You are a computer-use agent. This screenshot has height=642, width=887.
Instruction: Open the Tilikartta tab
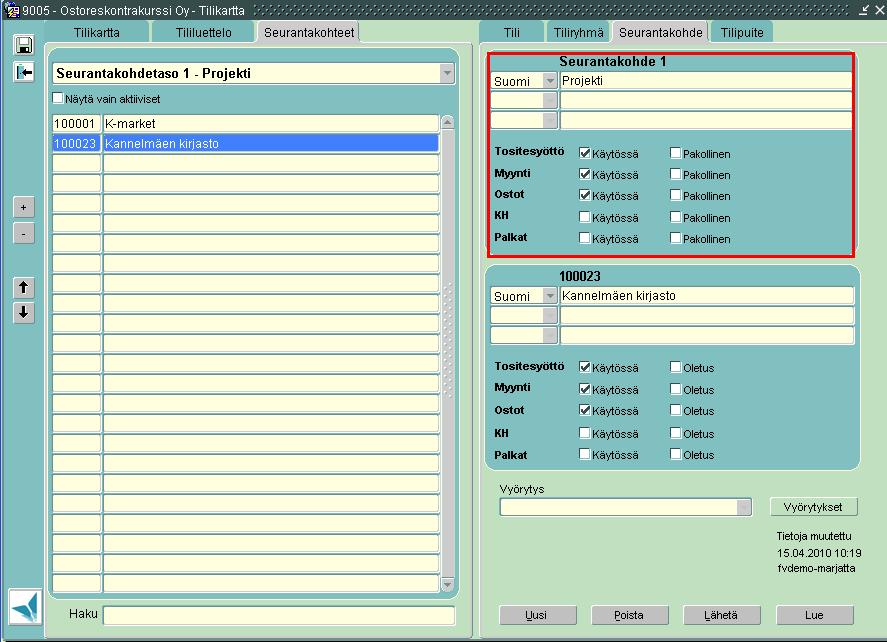[97, 32]
